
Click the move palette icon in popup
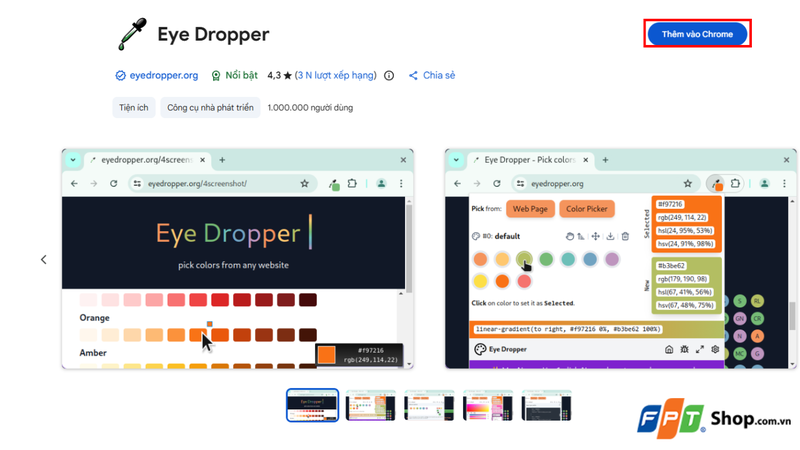click(x=595, y=236)
